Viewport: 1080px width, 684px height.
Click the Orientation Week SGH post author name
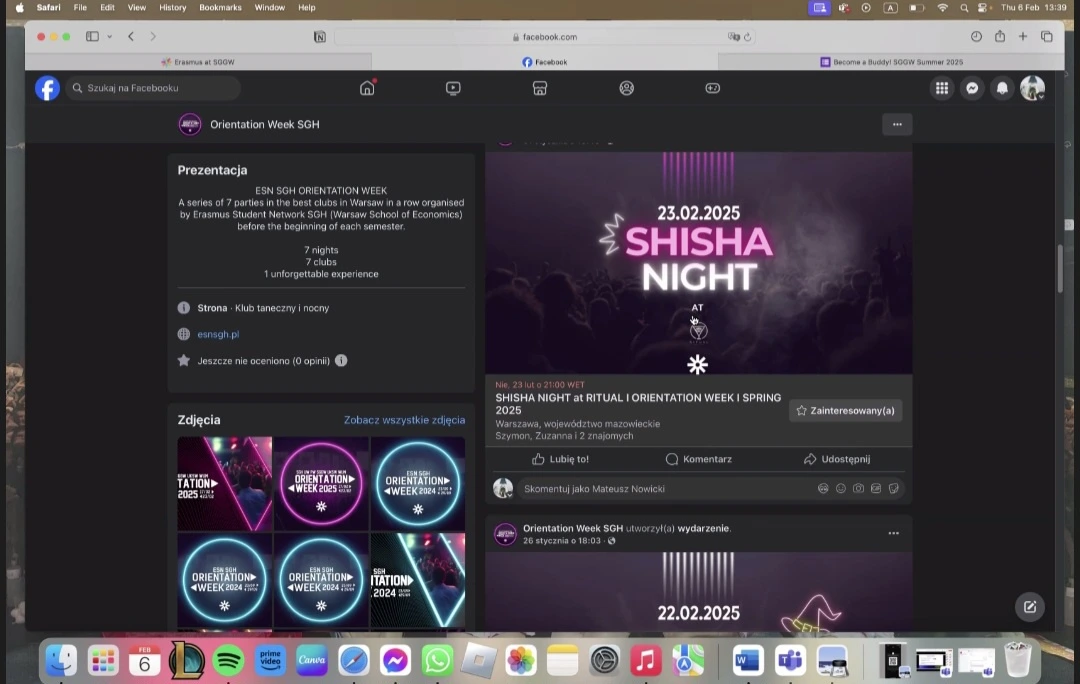572,528
